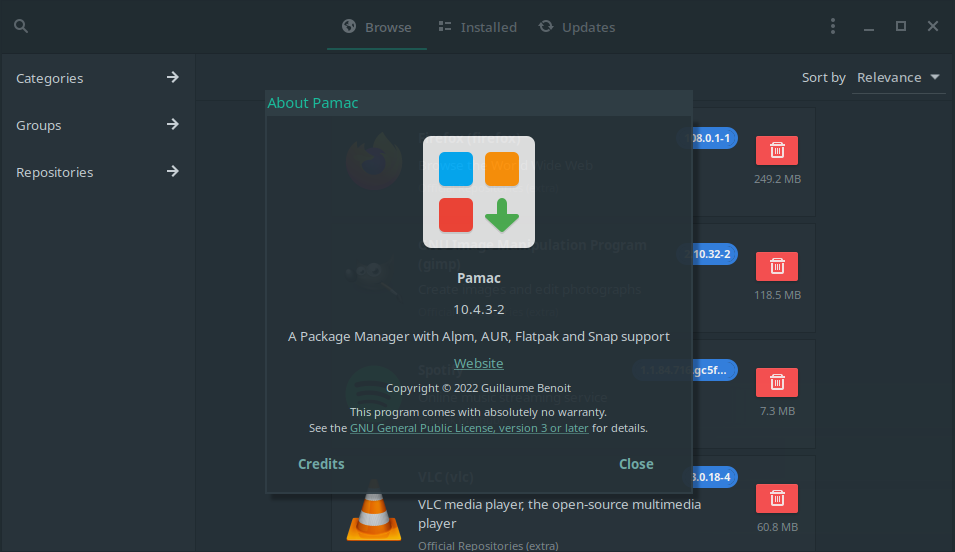Open the Website link in About dialog
Viewport: 955px width, 552px height.
tap(478, 363)
